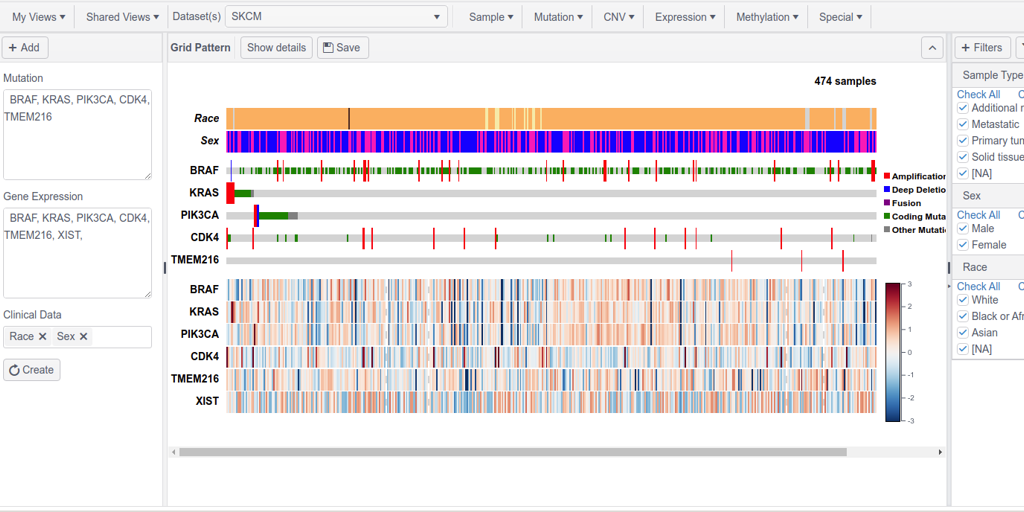Click into the Mutation gene list box
Viewport: 1024px width, 512px height.
(77, 135)
